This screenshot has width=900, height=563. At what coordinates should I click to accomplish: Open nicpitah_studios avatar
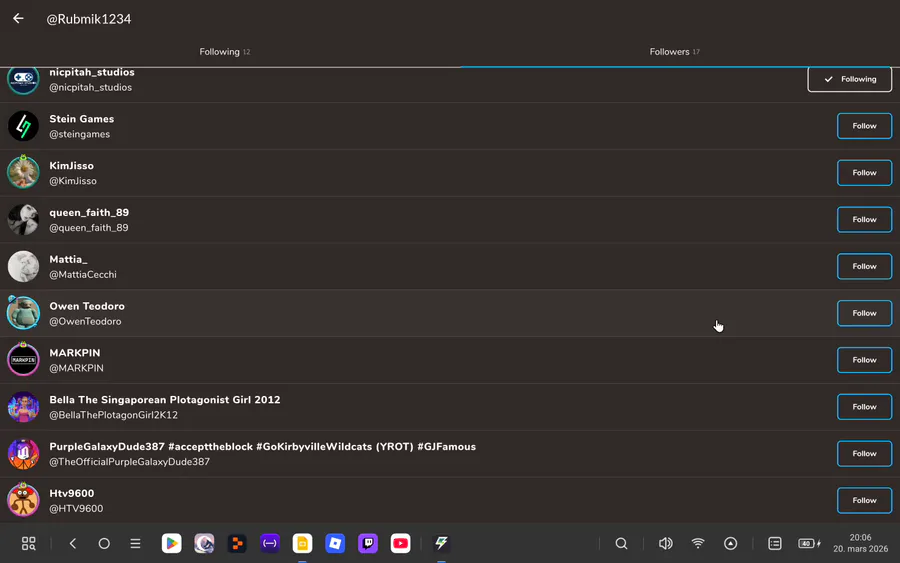[23, 79]
